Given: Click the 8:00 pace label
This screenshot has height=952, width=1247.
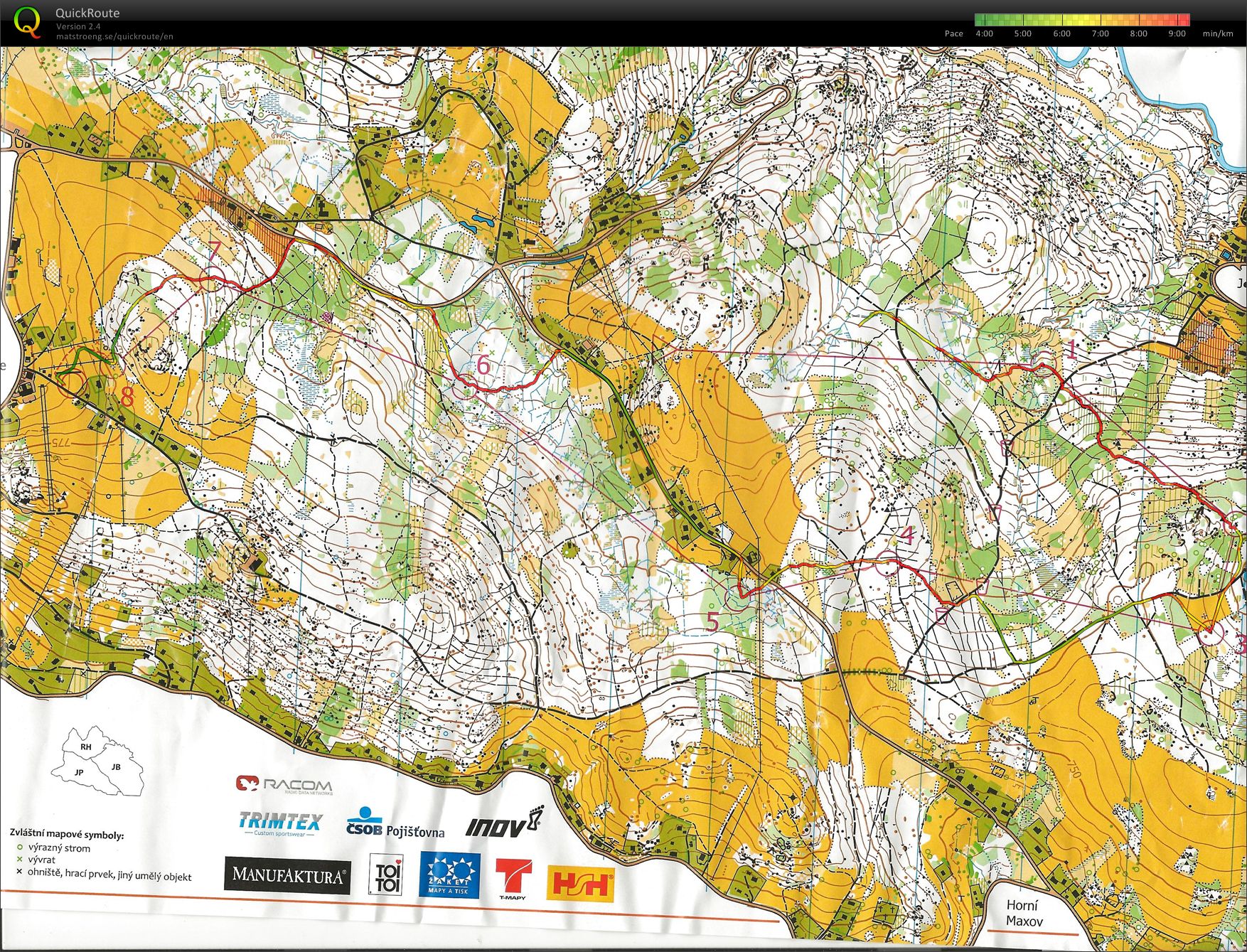Looking at the screenshot, I should [1138, 33].
